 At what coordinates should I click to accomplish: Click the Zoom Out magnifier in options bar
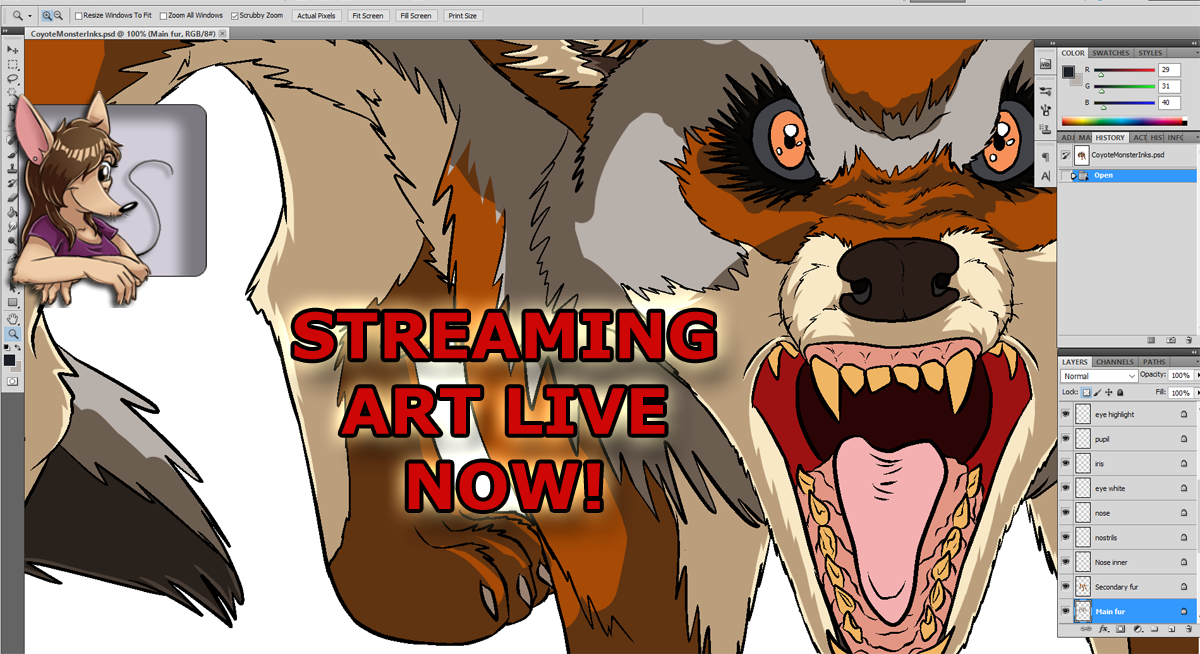pos(58,15)
